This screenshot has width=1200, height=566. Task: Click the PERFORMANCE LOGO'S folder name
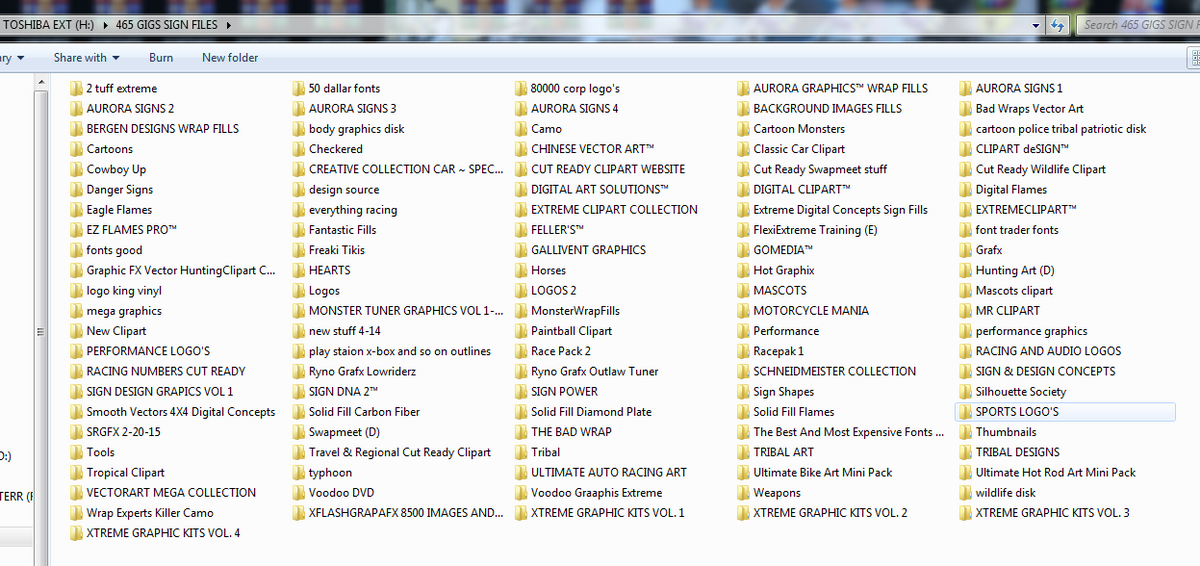coord(148,351)
